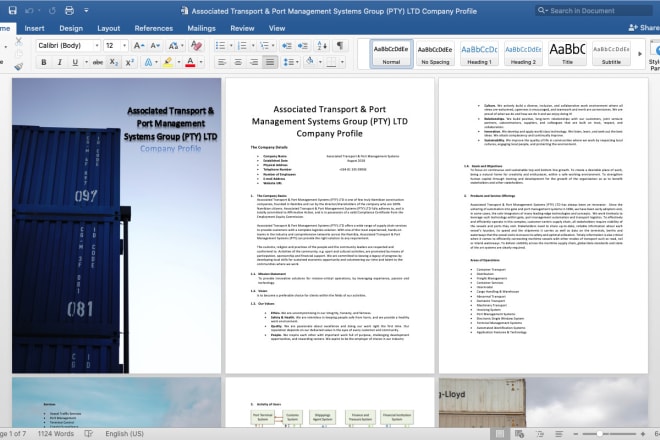Open the highlight color dropdown arrow
660x440 pixels.
(178, 62)
